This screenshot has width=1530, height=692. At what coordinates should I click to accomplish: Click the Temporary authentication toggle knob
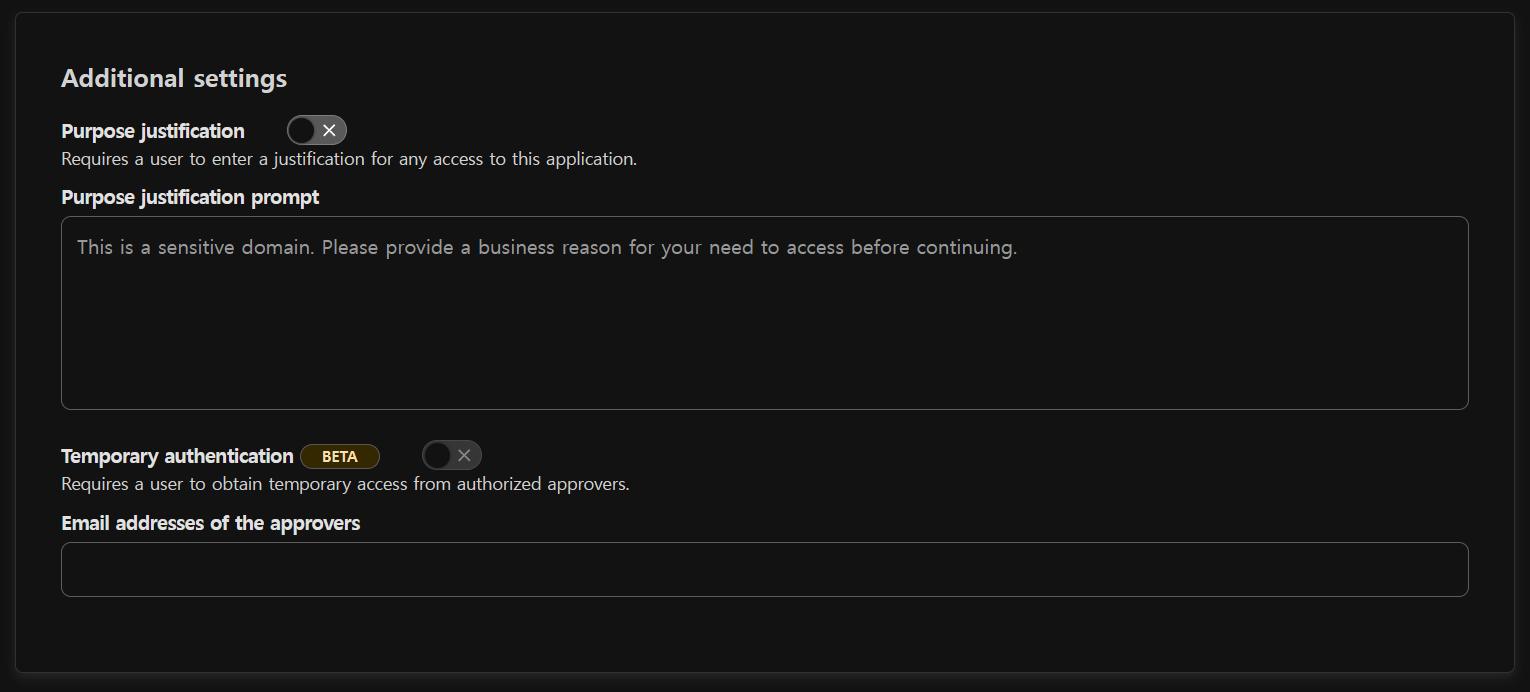coord(437,456)
